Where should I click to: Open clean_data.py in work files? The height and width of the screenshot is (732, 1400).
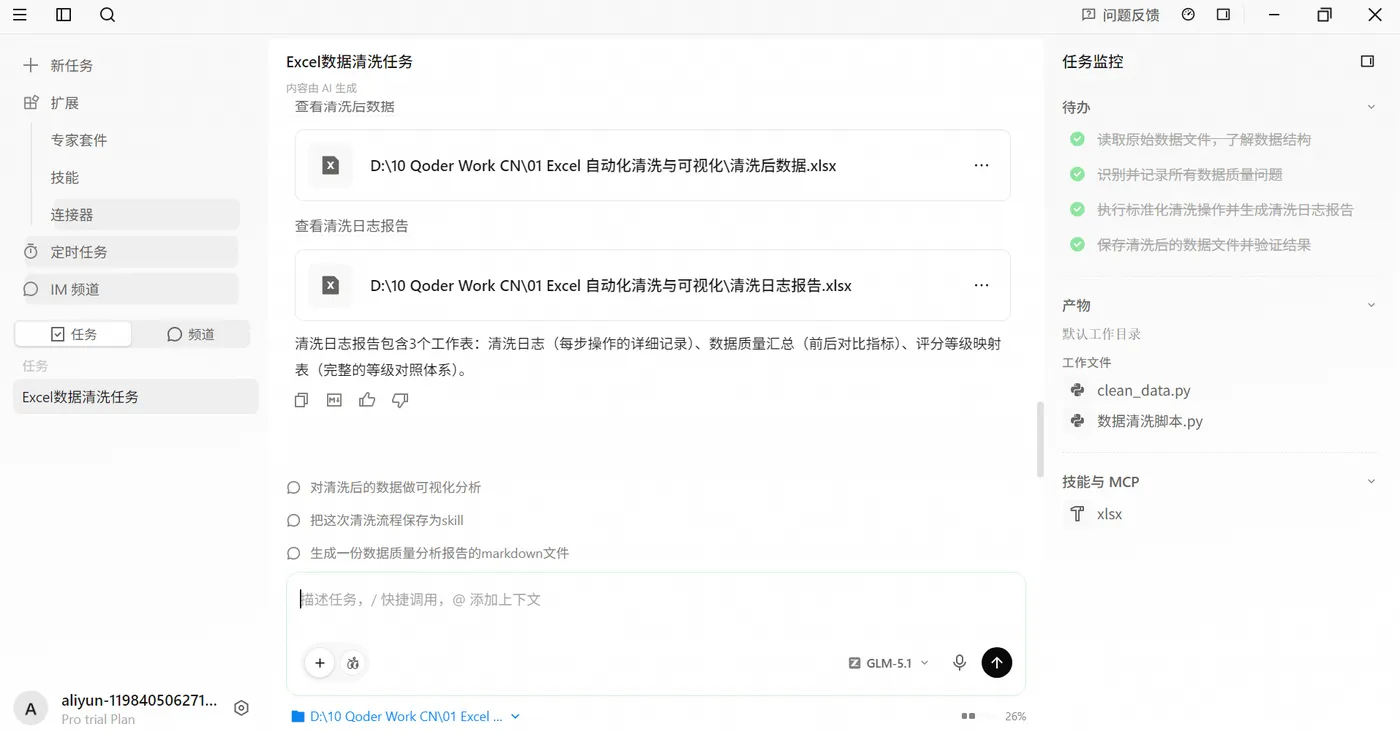pos(1144,390)
